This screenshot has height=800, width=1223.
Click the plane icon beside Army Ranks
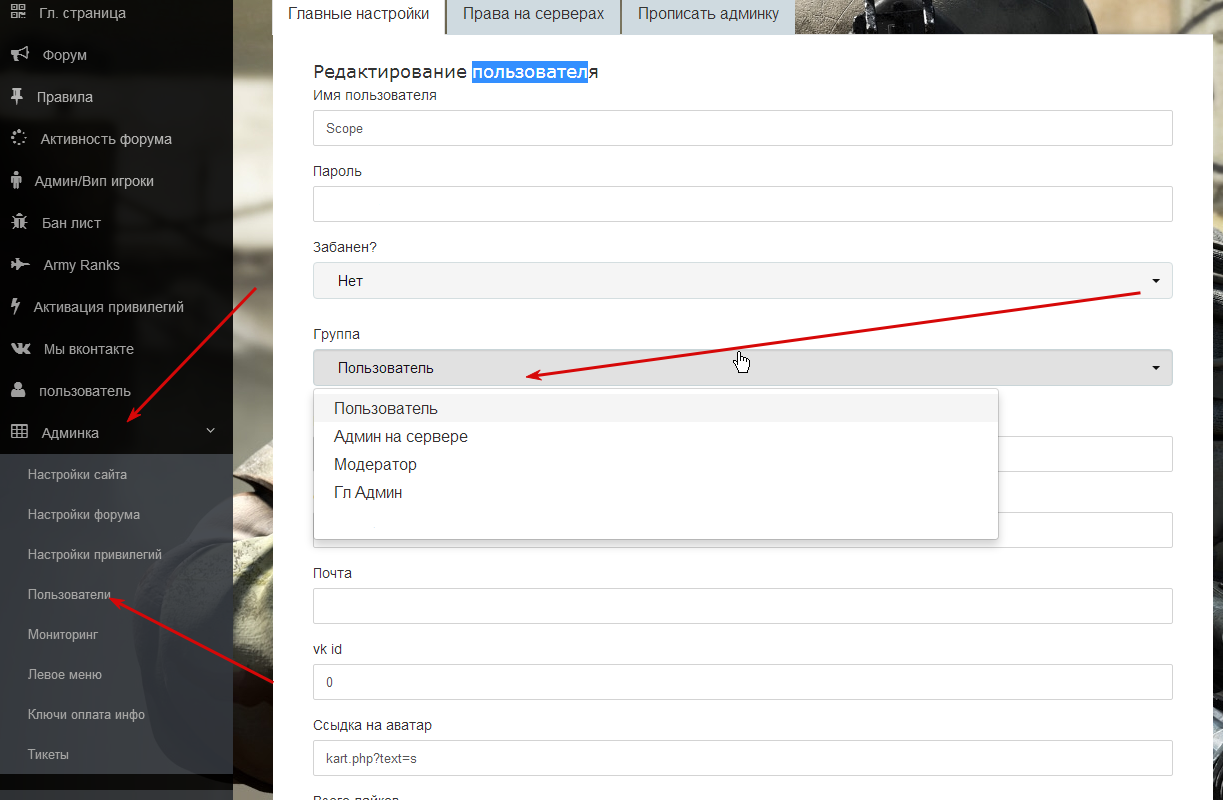pyautogui.click(x=19, y=265)
